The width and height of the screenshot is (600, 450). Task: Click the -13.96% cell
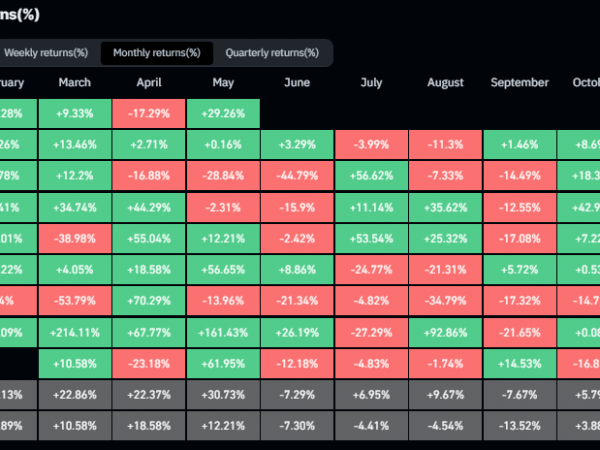[223, 301]
